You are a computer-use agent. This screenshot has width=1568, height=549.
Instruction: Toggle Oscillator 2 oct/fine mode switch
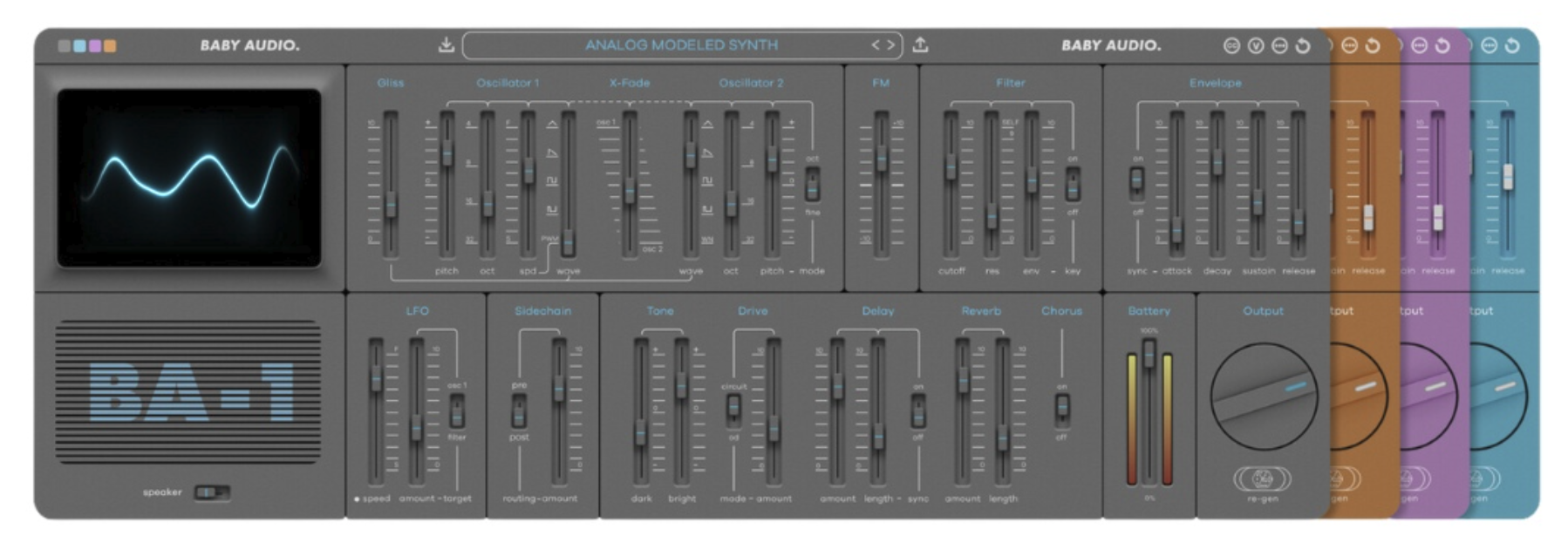coord(812,184)
